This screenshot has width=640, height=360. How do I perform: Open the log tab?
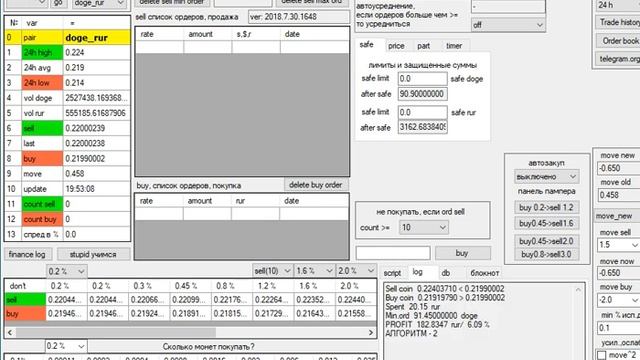417,272
